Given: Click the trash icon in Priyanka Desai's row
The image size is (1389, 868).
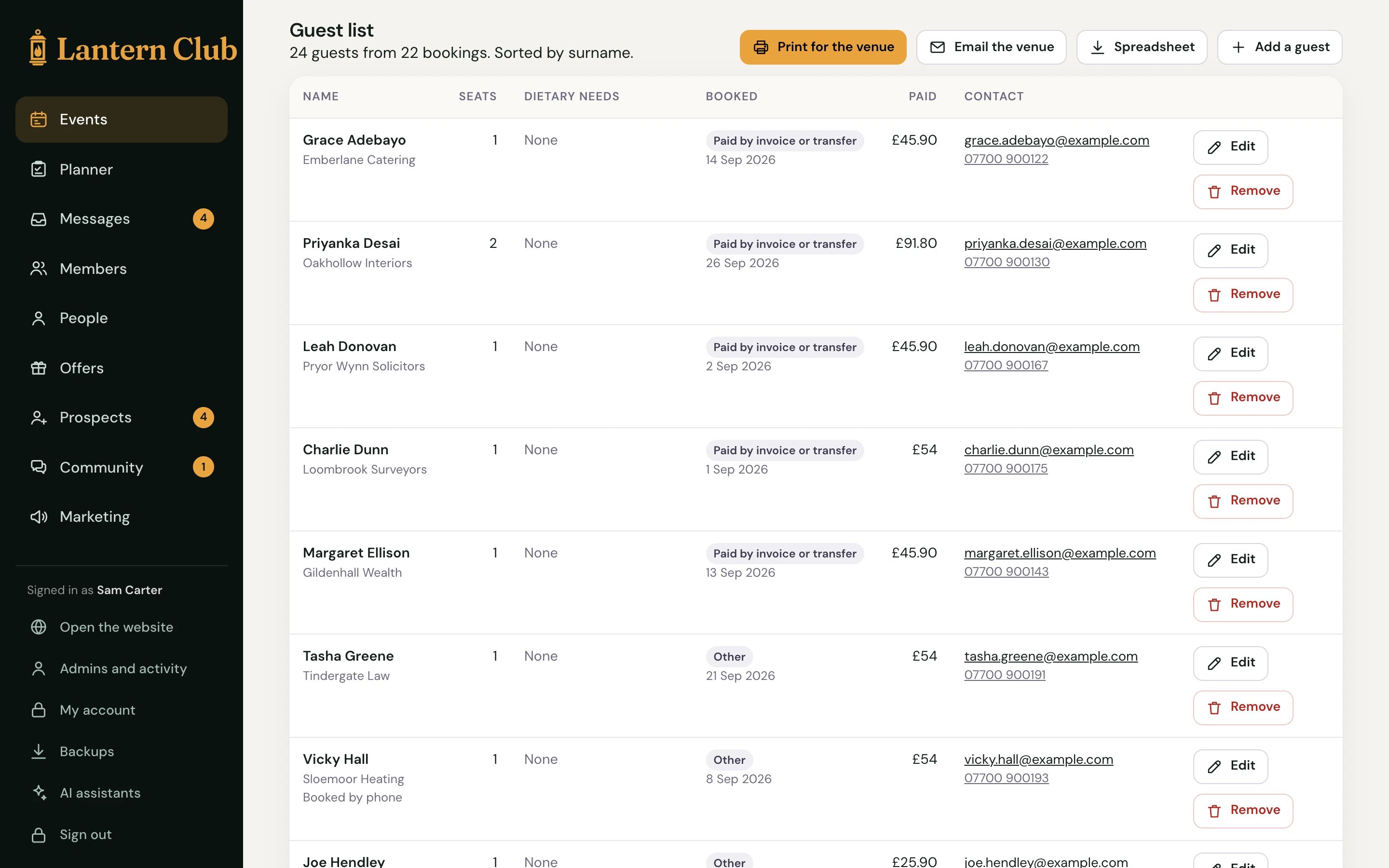Looking at the screenshot, I should pyautogui.click(x=1214, y=295).
